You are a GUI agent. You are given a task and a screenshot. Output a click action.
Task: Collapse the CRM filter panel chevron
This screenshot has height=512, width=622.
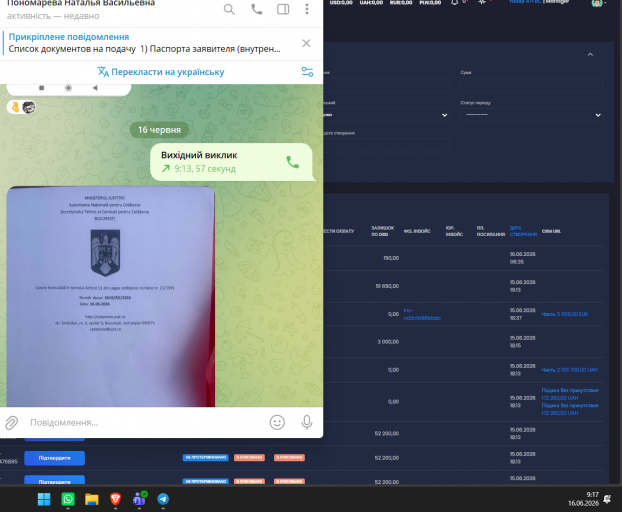(x=590, y=54)
